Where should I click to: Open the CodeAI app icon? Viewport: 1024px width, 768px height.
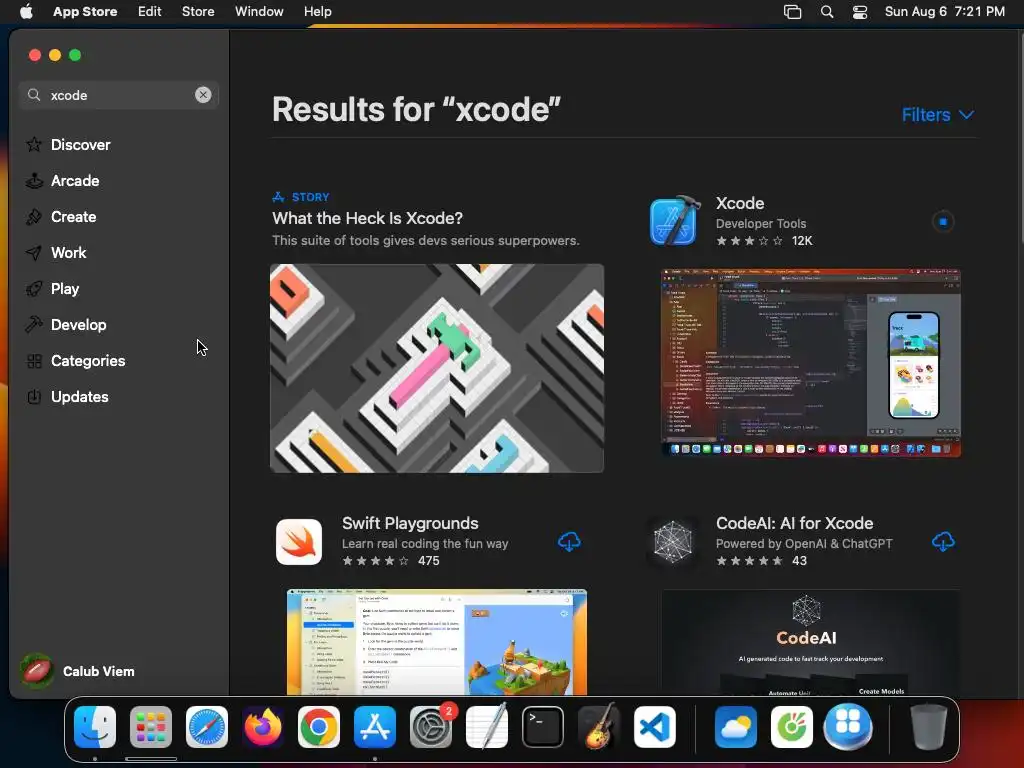(673, 542)
